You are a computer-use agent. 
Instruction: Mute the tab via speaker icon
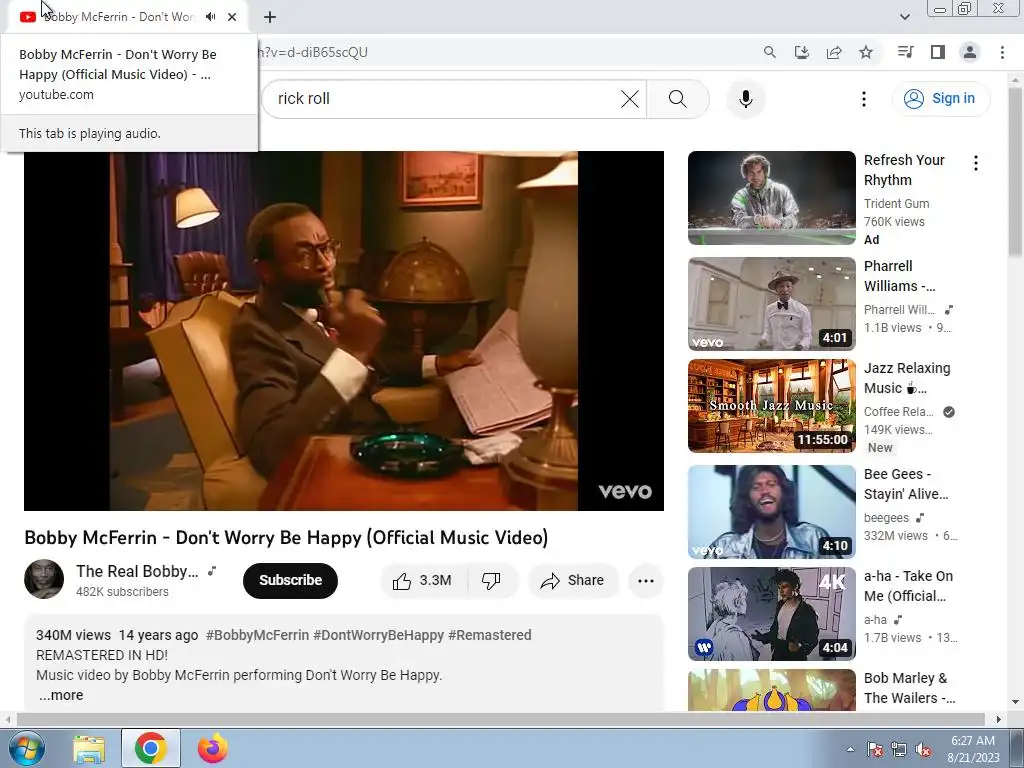point(210,17)
